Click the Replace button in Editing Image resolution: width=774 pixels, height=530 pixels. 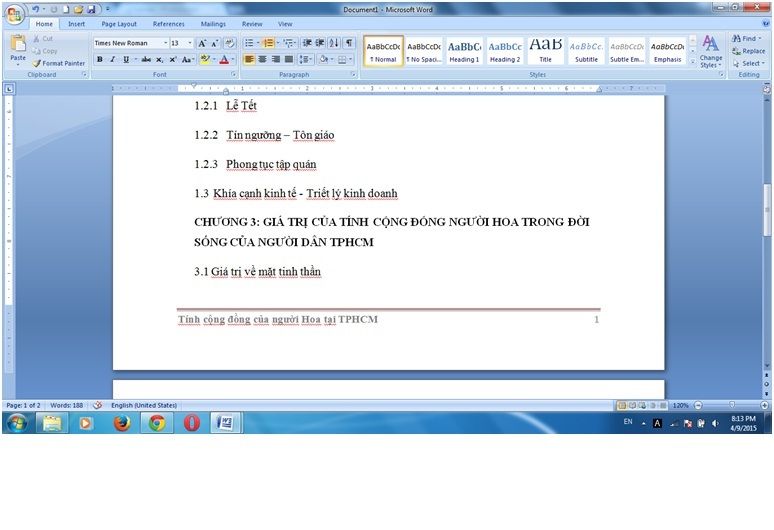(748, 51)
